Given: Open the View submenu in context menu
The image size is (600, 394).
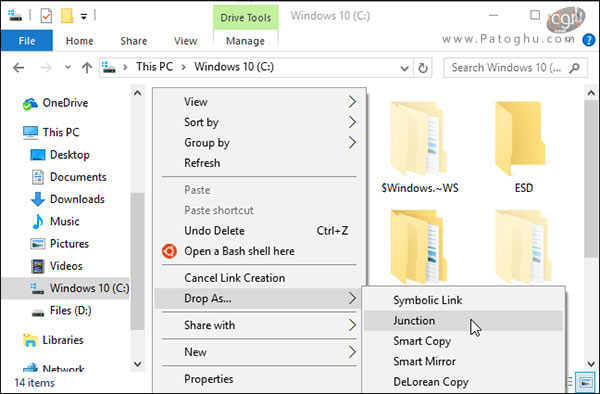Looking at the screenshot, I should point(260,102).
